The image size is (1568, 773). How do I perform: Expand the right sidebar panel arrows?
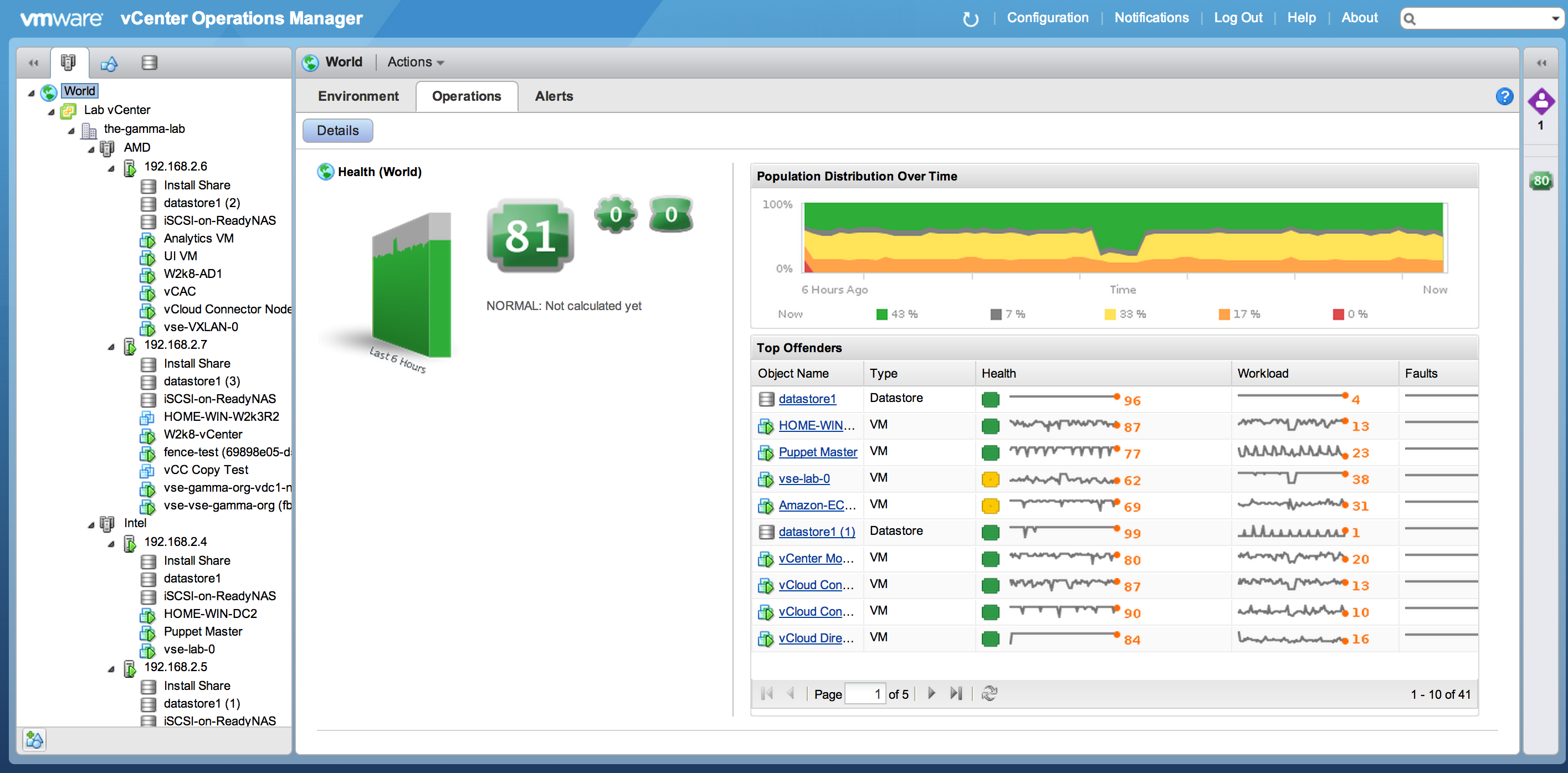(1541, 62)
